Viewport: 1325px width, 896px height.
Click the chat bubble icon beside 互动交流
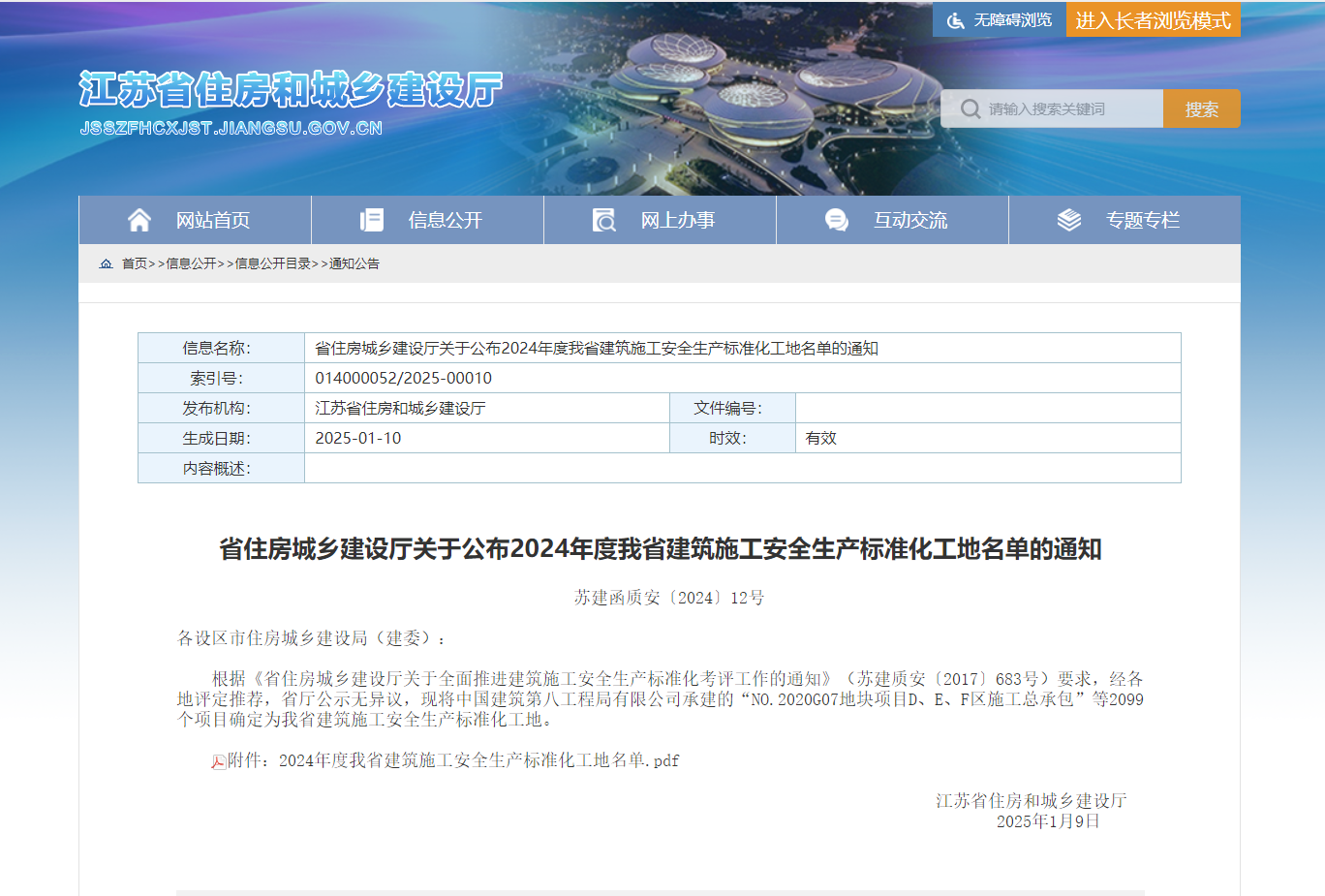point(837,220)
